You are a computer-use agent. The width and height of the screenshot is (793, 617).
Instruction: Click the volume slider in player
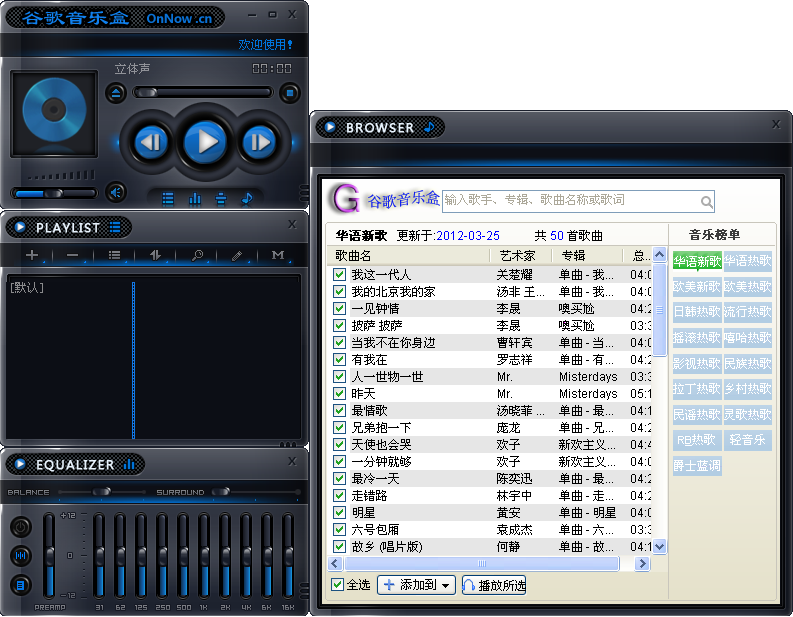(x=54, y=193)
